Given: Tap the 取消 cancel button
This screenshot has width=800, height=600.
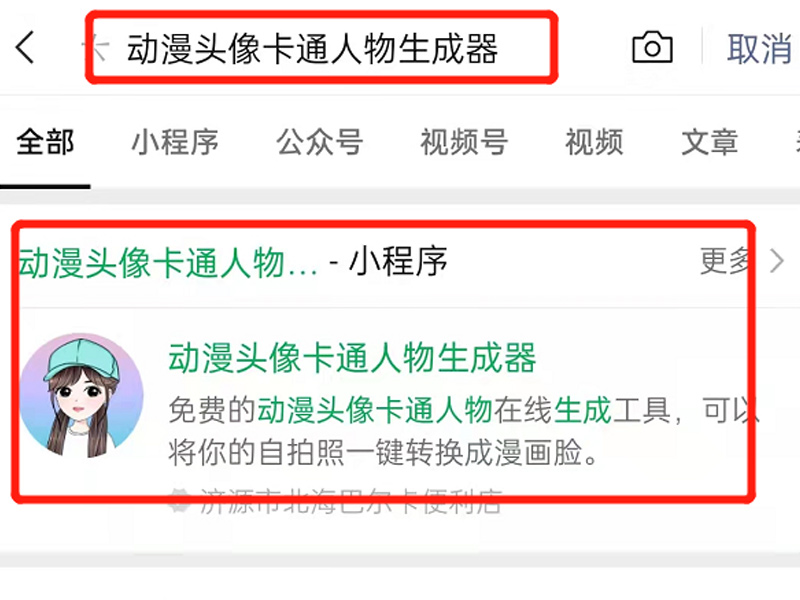Looking at the screenshot, I should 759,49.
